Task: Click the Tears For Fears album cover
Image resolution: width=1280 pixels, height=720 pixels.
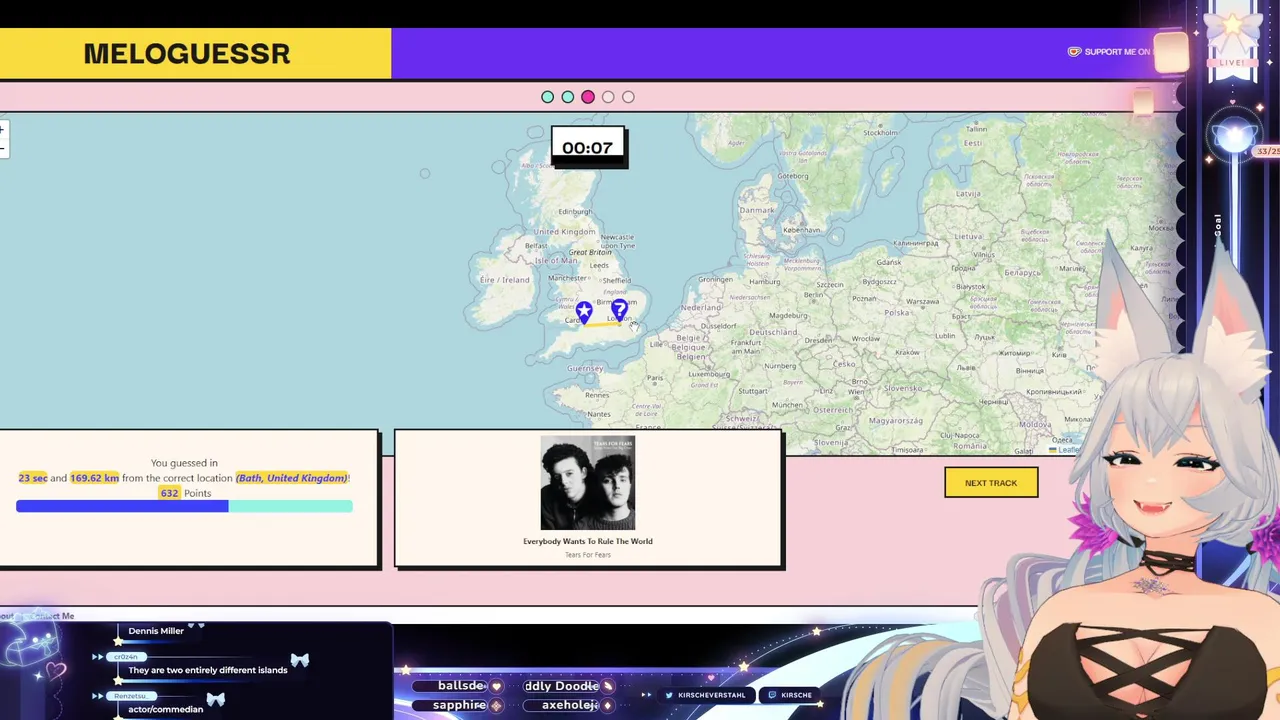Action: 588,482
